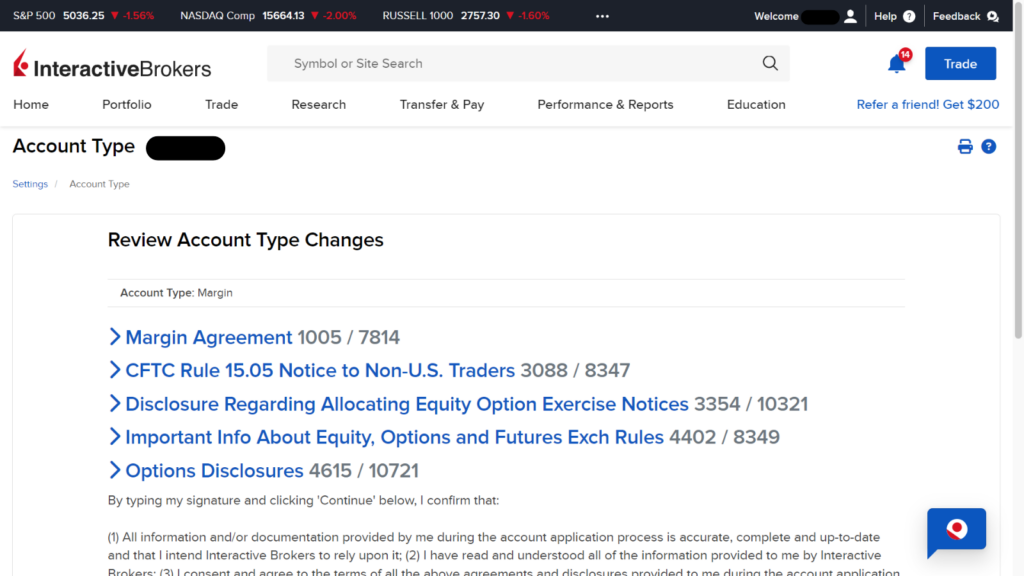Expand the CFTC Rule 15.05 Notice chevron
This screenshot has width=1024, height=576.
[115, 370]
